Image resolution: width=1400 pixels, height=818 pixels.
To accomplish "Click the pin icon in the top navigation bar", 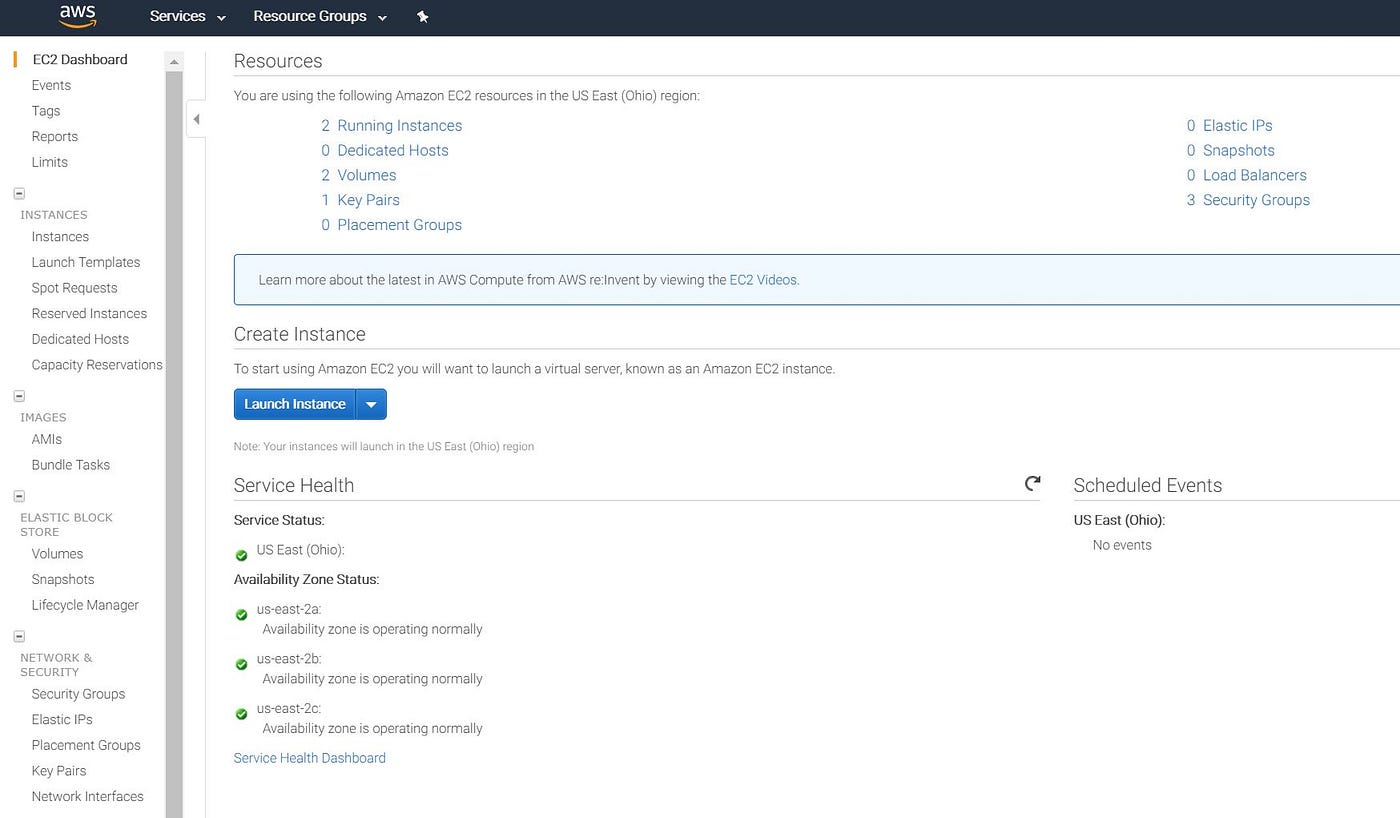I will coord(421,17).
